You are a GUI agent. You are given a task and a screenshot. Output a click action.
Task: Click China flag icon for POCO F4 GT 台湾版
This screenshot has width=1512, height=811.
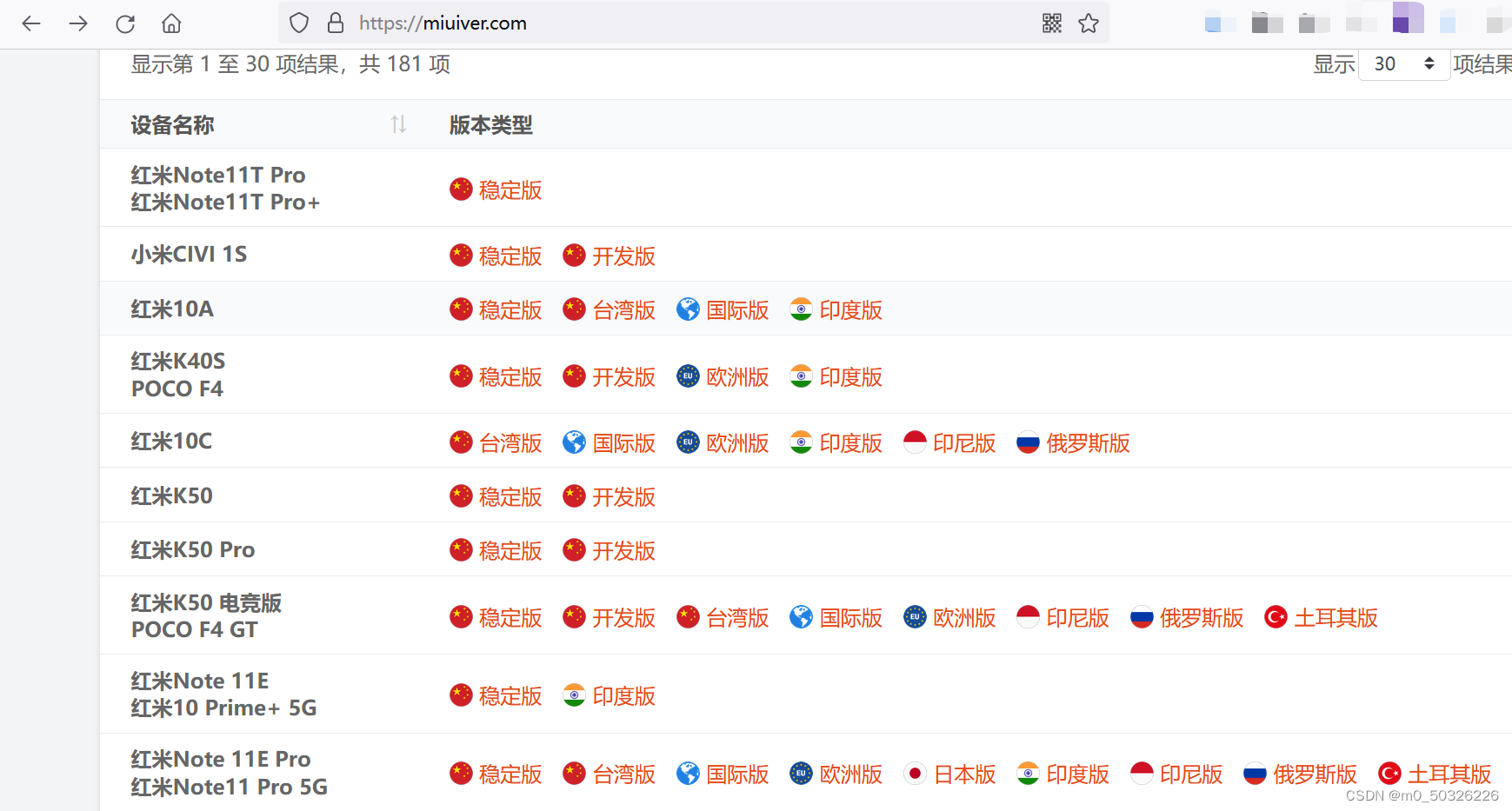[x=688, y=616]
